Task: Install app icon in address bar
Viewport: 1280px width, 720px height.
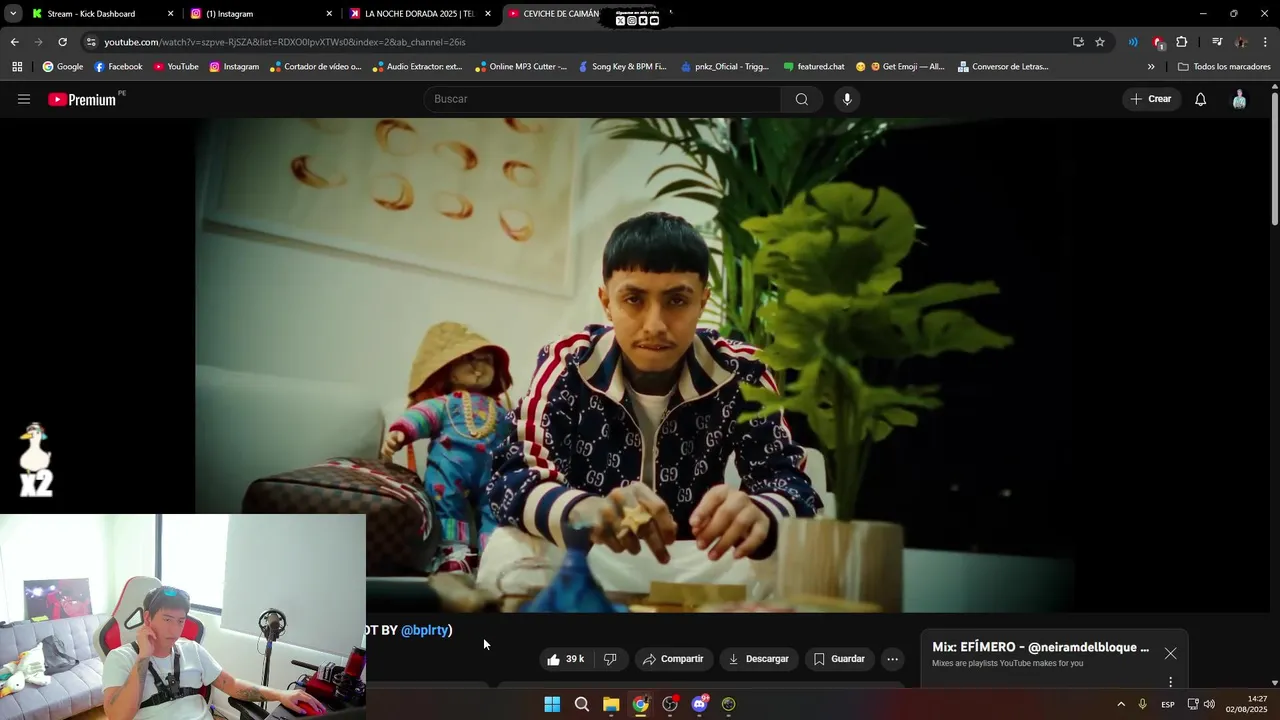Action: coord(1078,42)
